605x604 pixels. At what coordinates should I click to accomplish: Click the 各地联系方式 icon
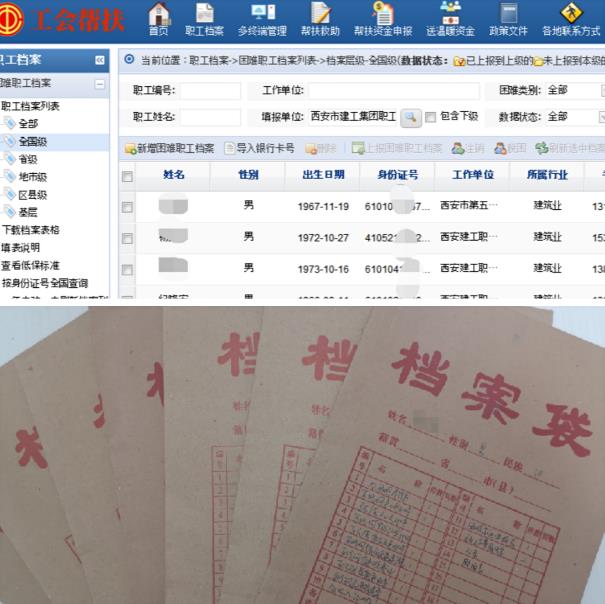pyautogui.click(x=571, y=18)
